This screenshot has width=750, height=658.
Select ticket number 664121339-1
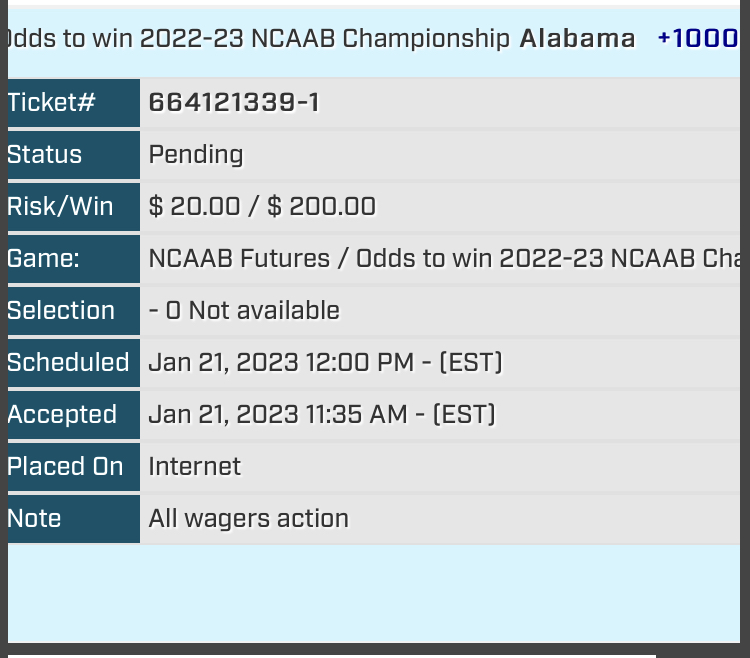click(234, 103)
